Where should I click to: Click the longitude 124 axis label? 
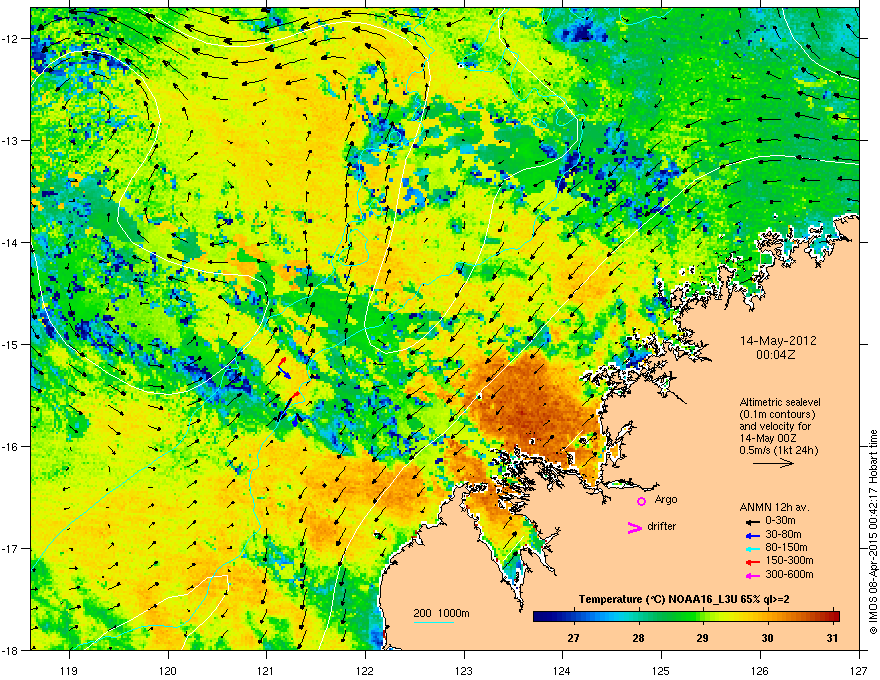tap(562, 670)
